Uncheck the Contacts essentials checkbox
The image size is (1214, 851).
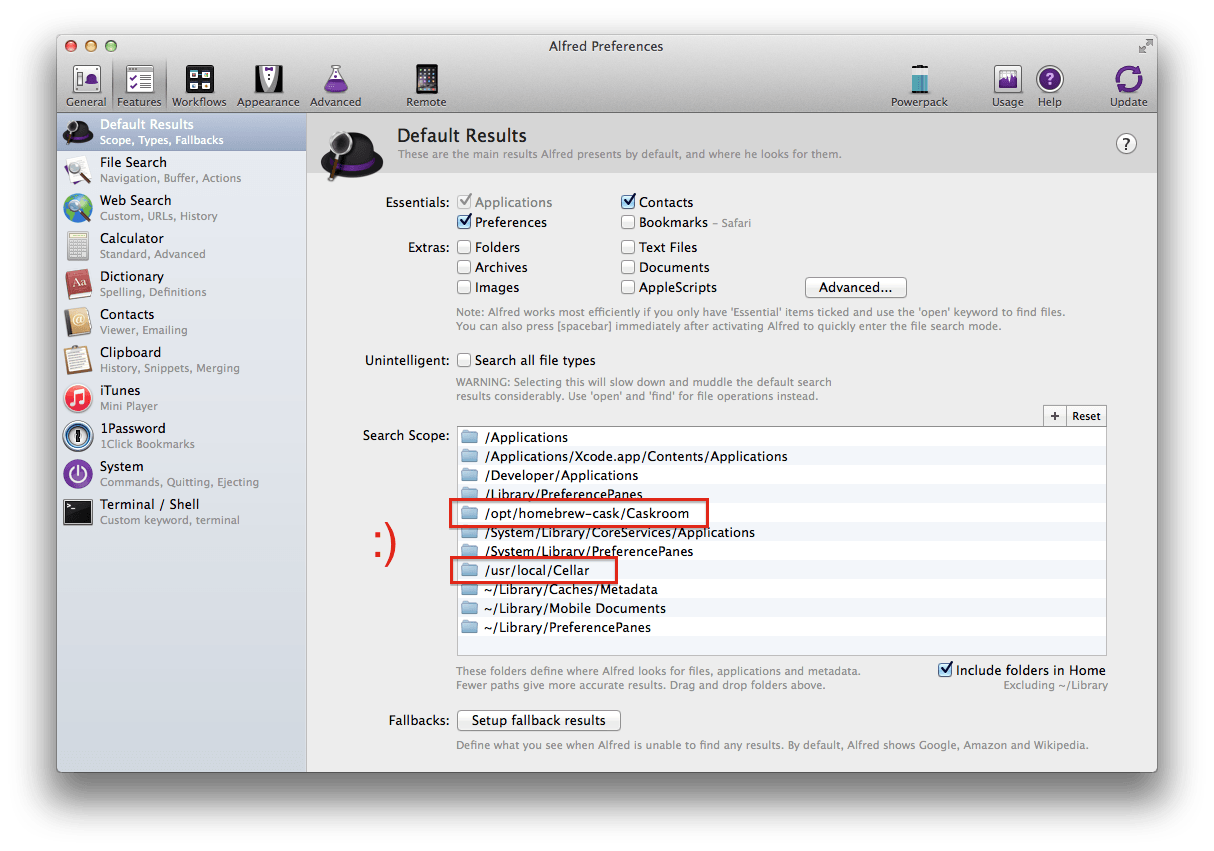(x=628, y=202)
